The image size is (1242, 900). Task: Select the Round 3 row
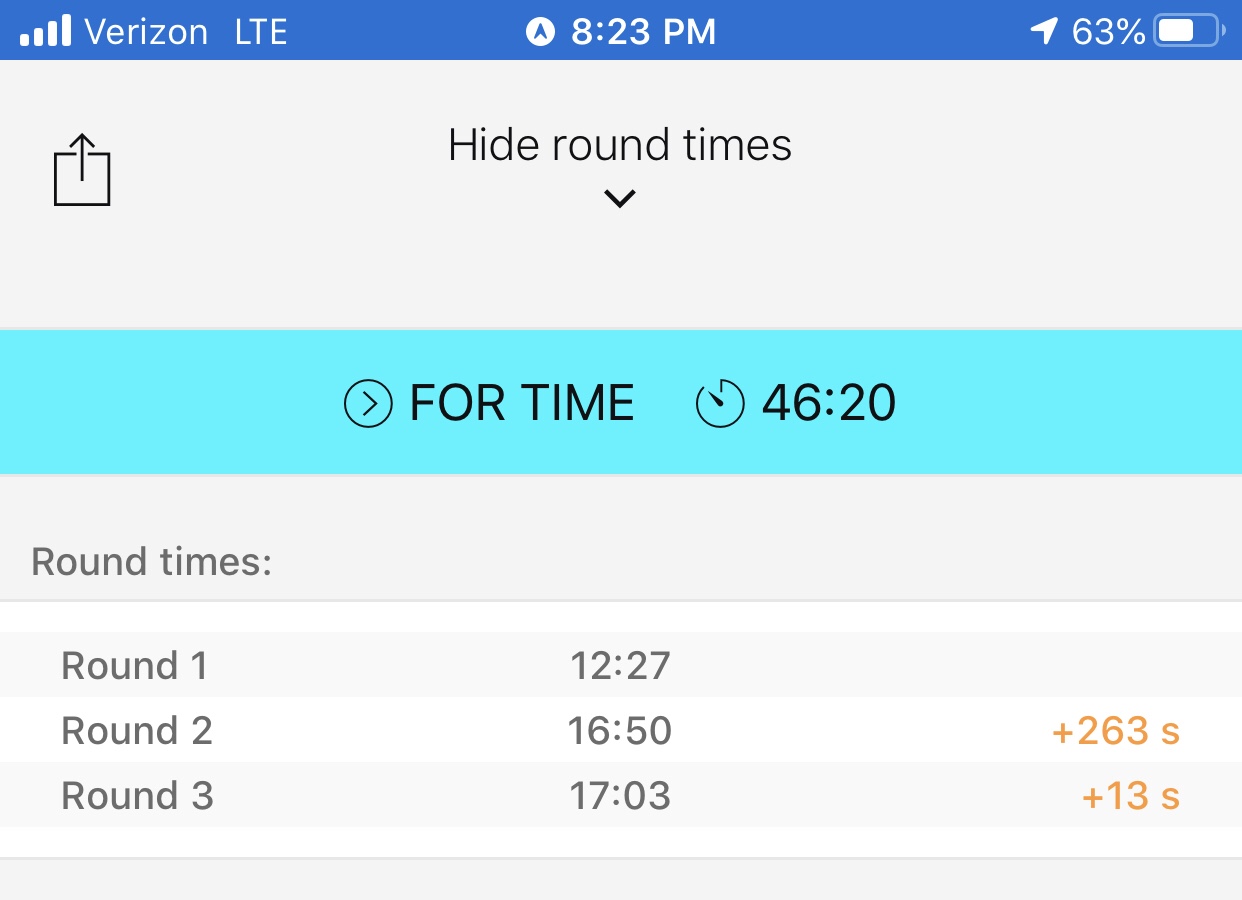[x=137, y=796]
